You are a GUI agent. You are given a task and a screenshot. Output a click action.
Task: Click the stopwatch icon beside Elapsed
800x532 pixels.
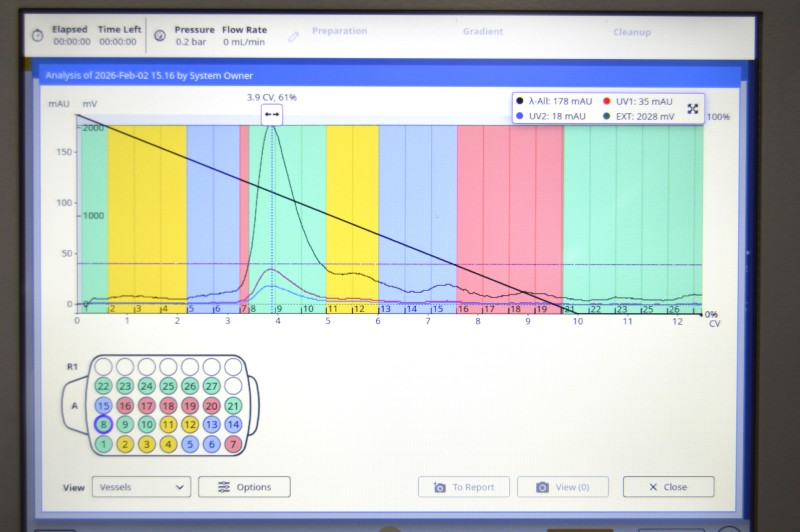[x=36, y=35]
